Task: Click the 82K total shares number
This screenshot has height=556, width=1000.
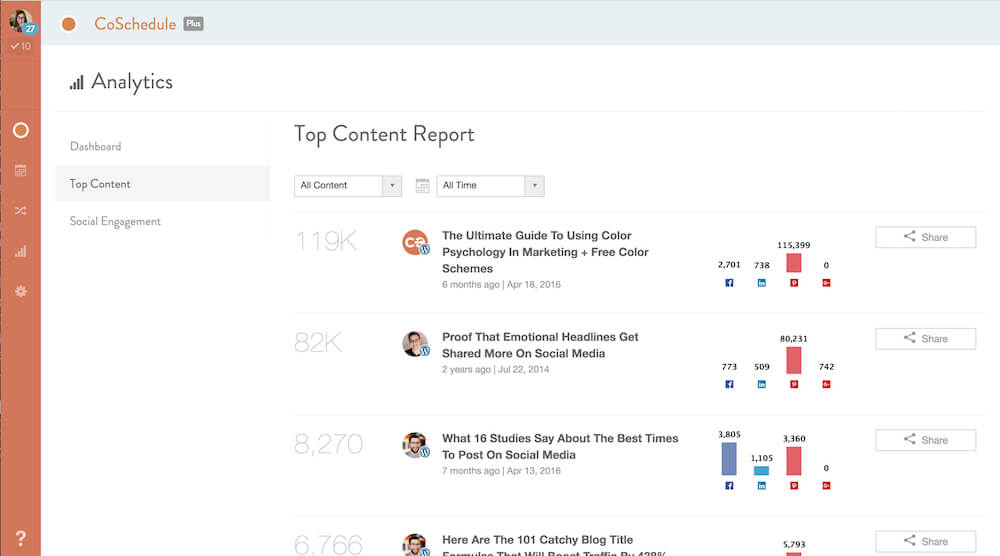Action: 318,342
